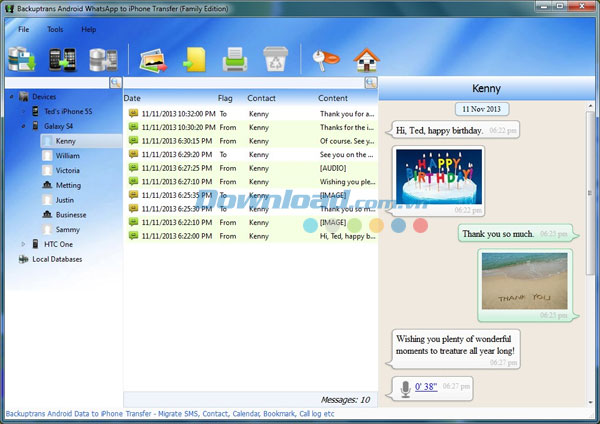Open the File menu

pyautogui.click(x=23, y=29)
